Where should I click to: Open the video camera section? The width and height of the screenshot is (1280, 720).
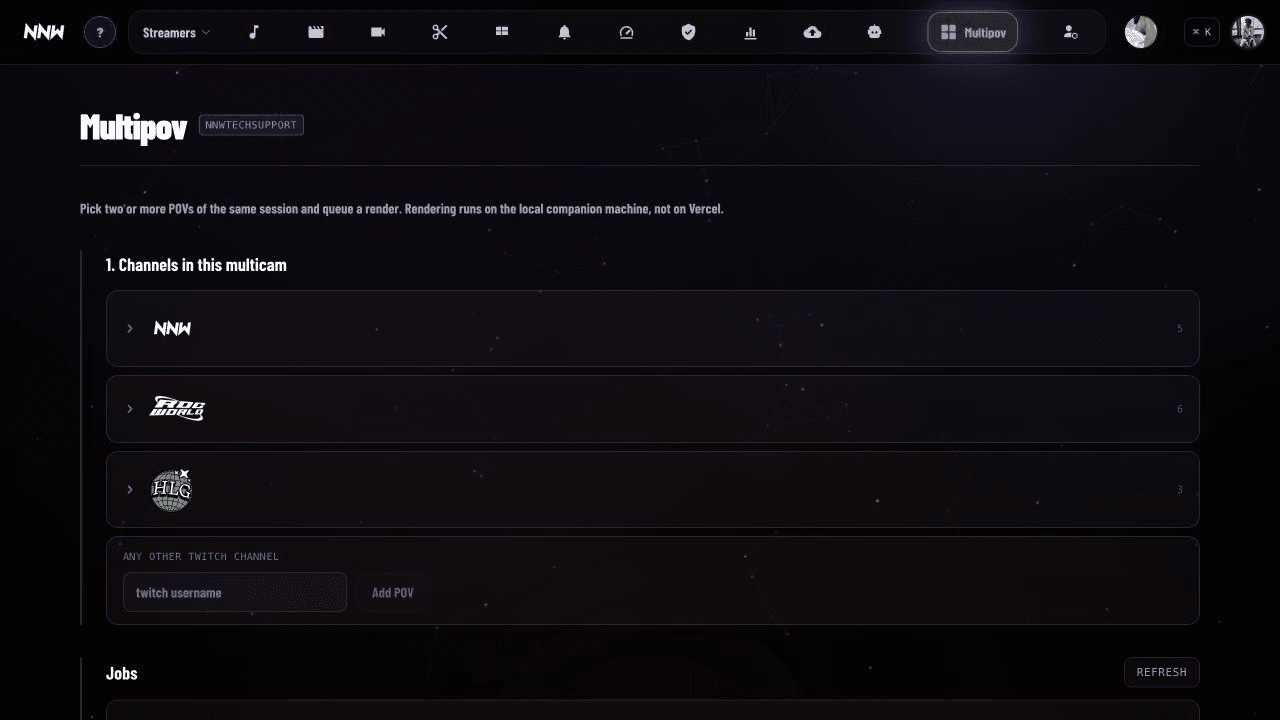pos(378,32)
